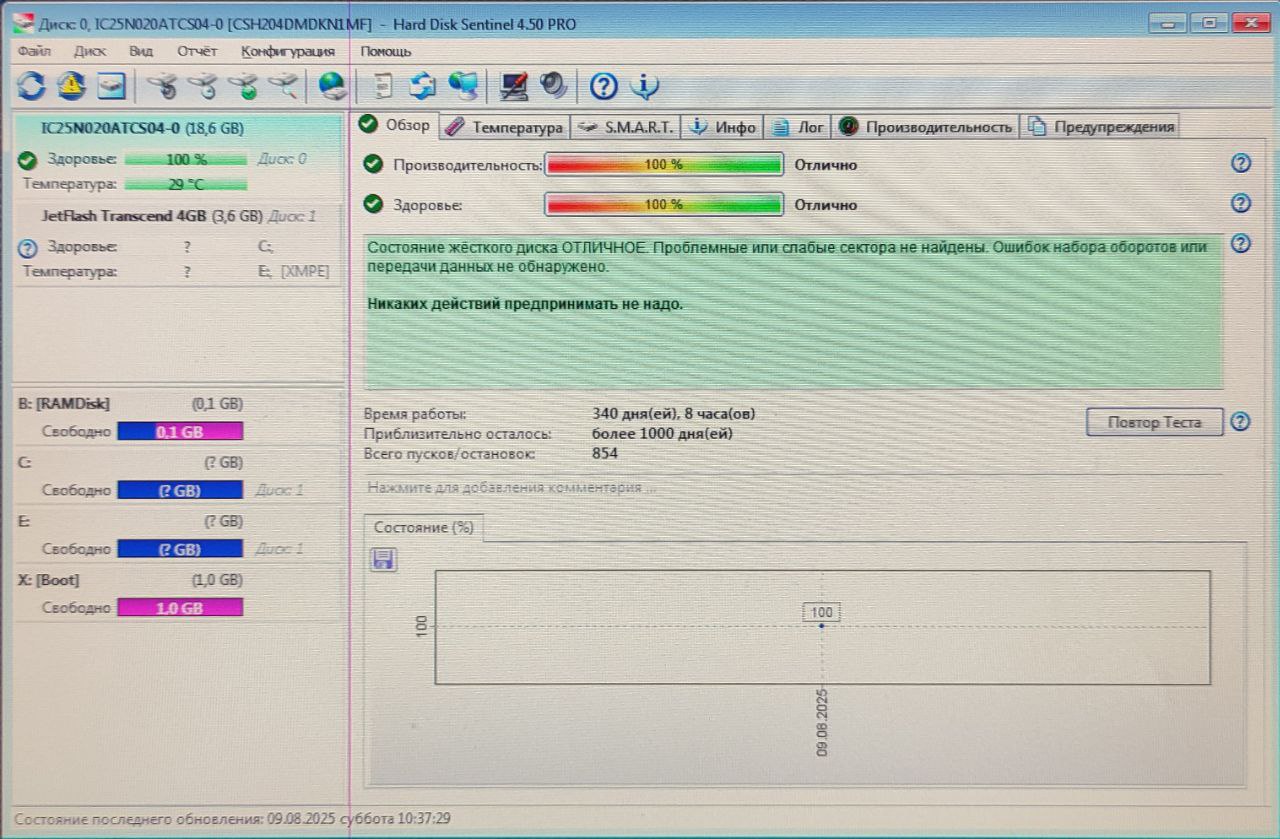Click the floppy save icon above chart

[x=383, y=559]
